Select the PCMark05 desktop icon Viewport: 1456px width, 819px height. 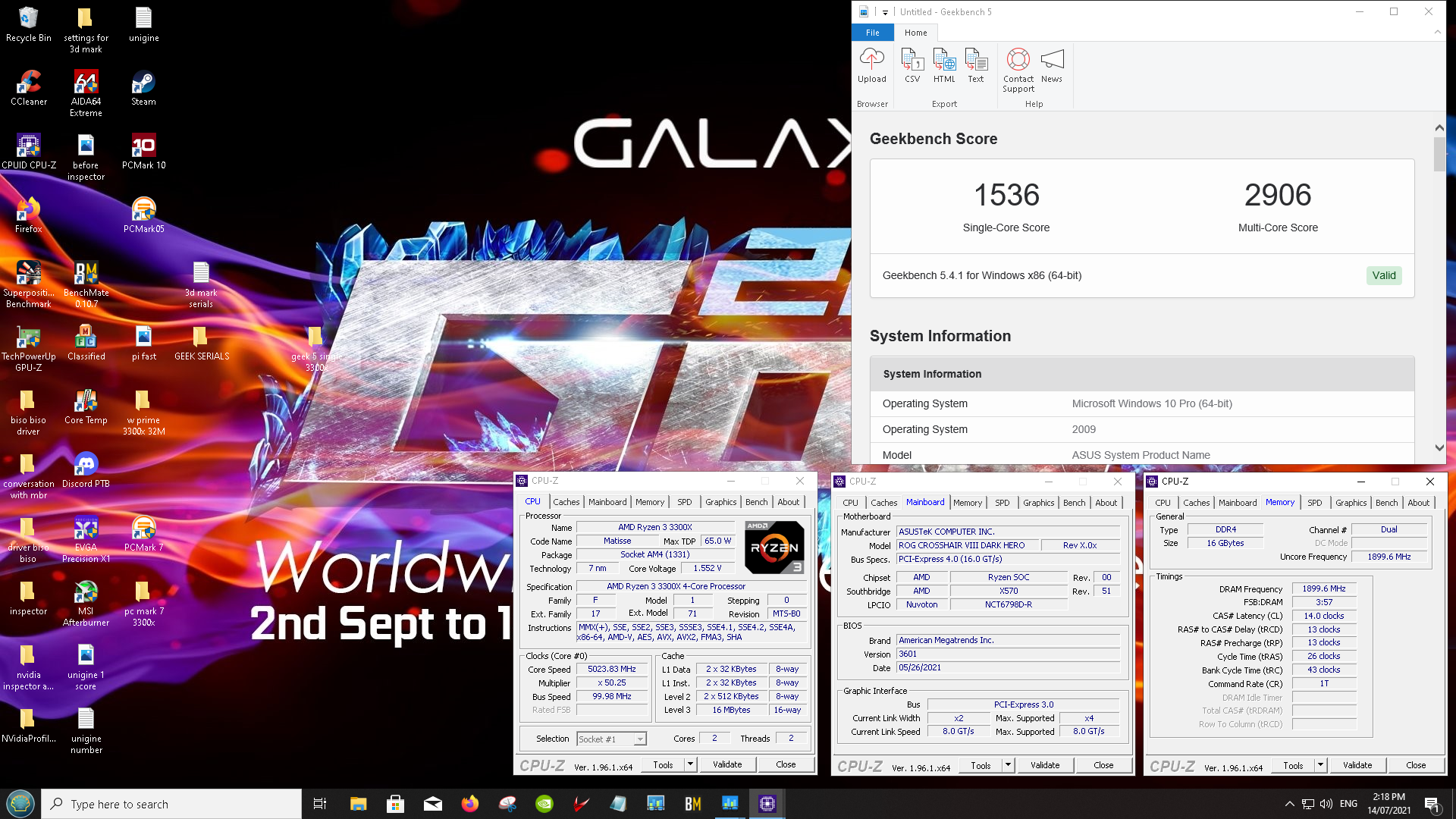pos(143,215)
